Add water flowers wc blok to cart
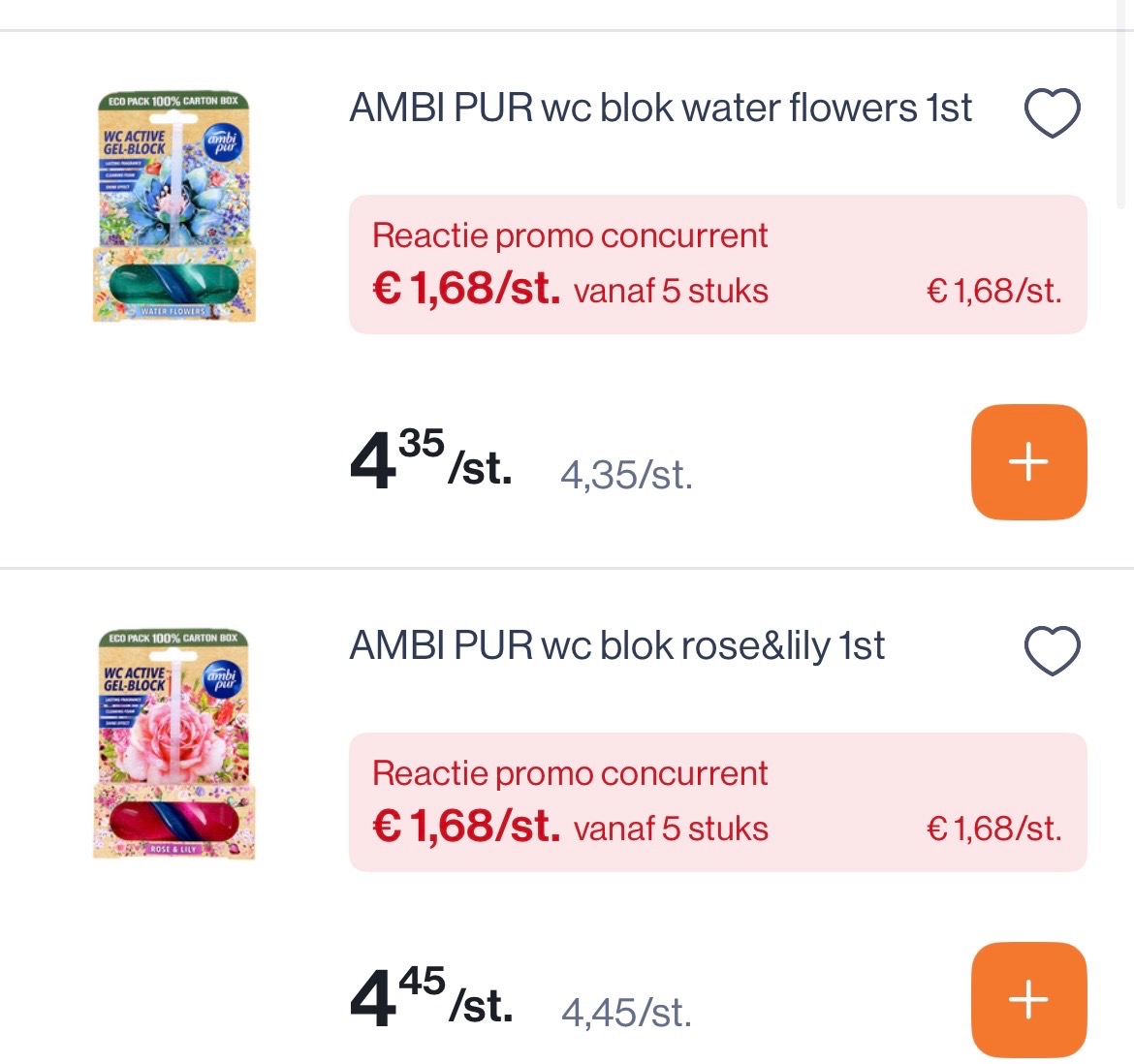 [1028, 462]
